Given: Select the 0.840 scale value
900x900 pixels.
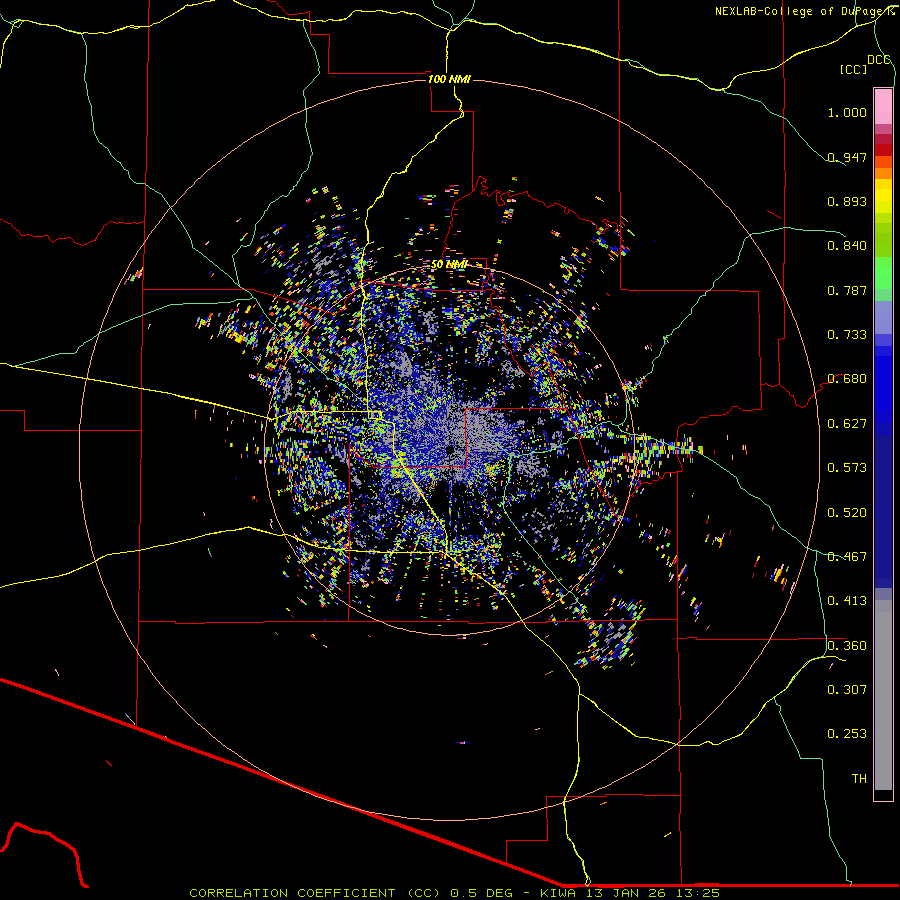Looking at the screenshot, I should (847, 246).
